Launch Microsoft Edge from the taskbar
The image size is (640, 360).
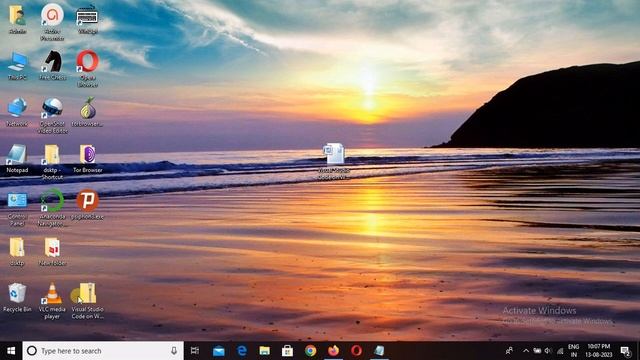coord(242,351)
